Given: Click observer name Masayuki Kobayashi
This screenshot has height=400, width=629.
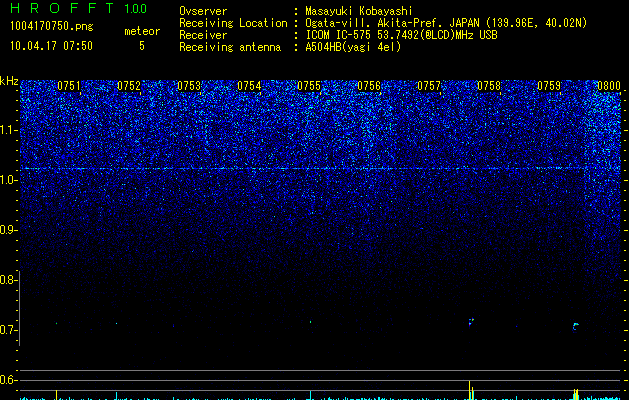Looking at the screenshot, I should pyautogui.click(x=359, y=11).
